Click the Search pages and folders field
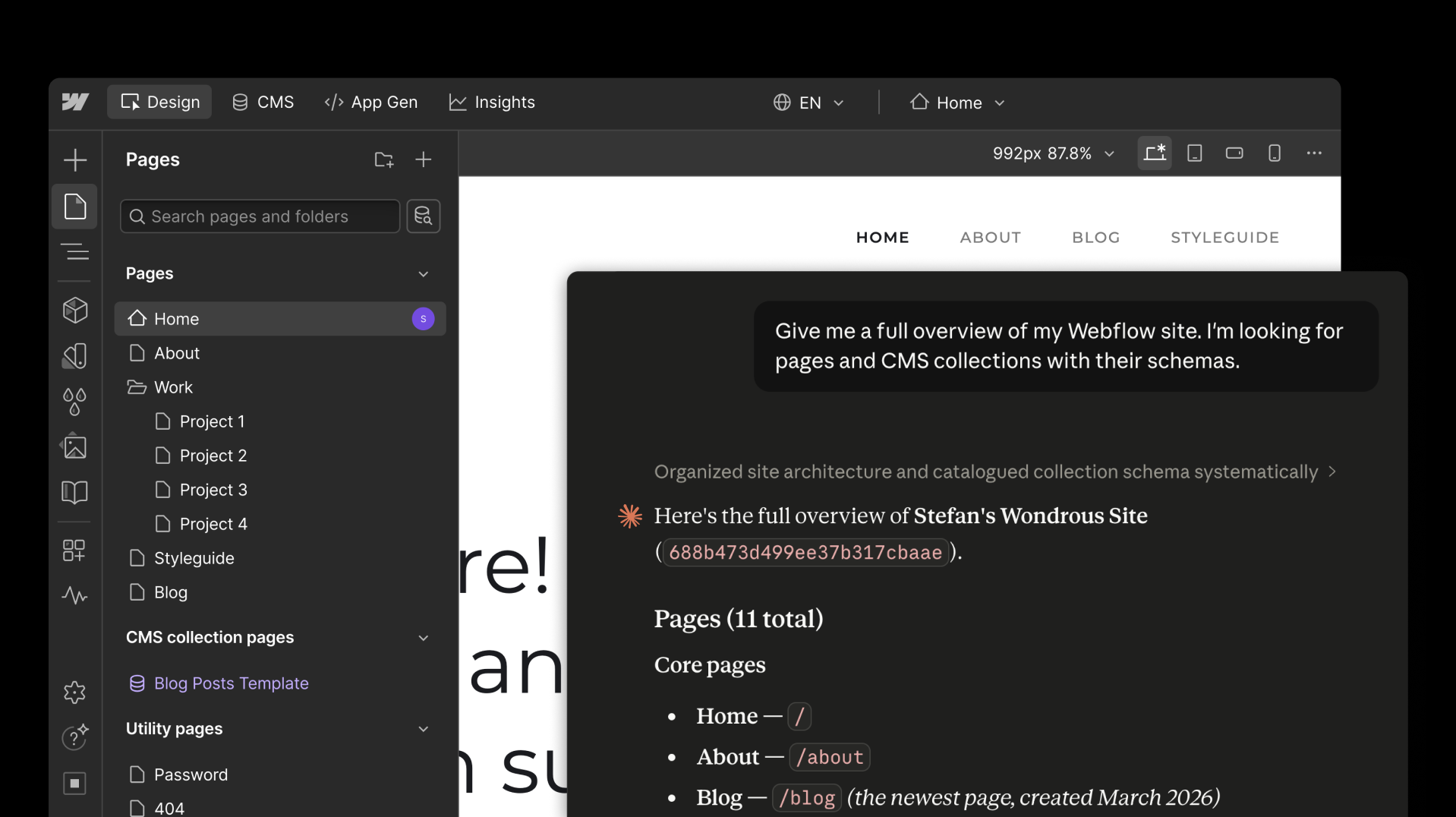This screenshot has height=817, width=1456. (x=260, y=216)
